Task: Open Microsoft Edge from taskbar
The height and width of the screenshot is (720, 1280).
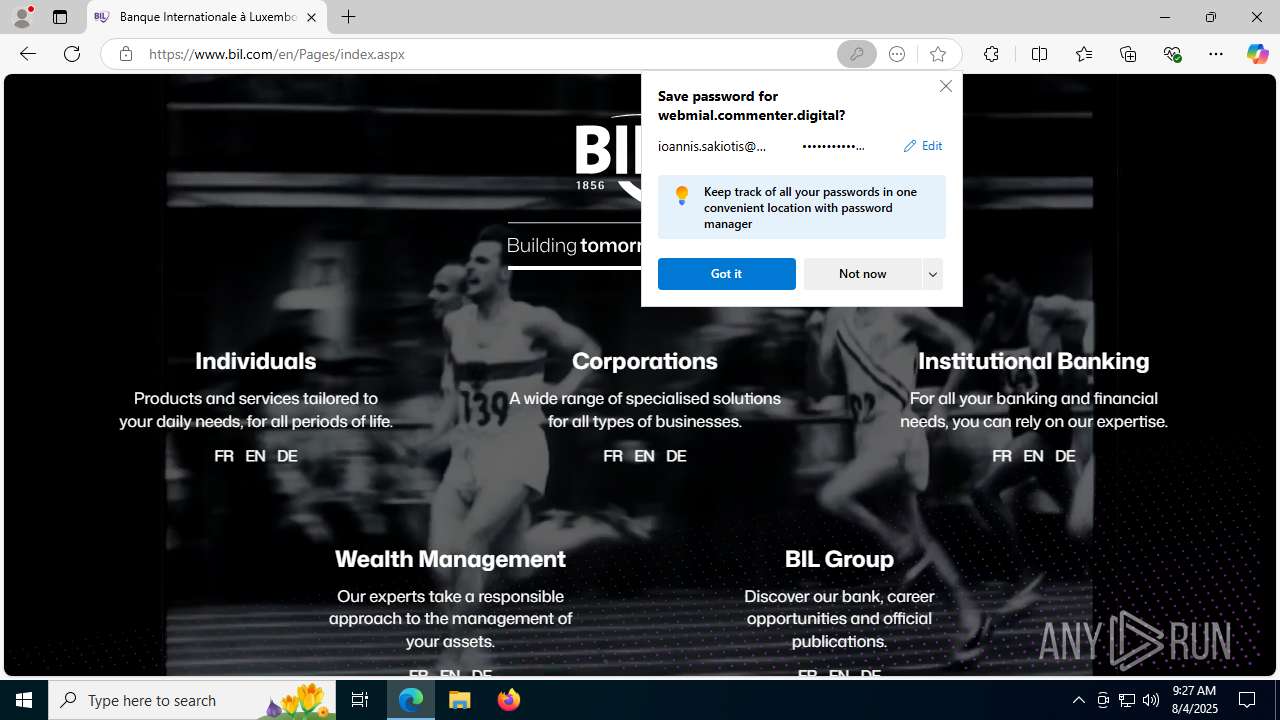Action: (x=411, y=700)
